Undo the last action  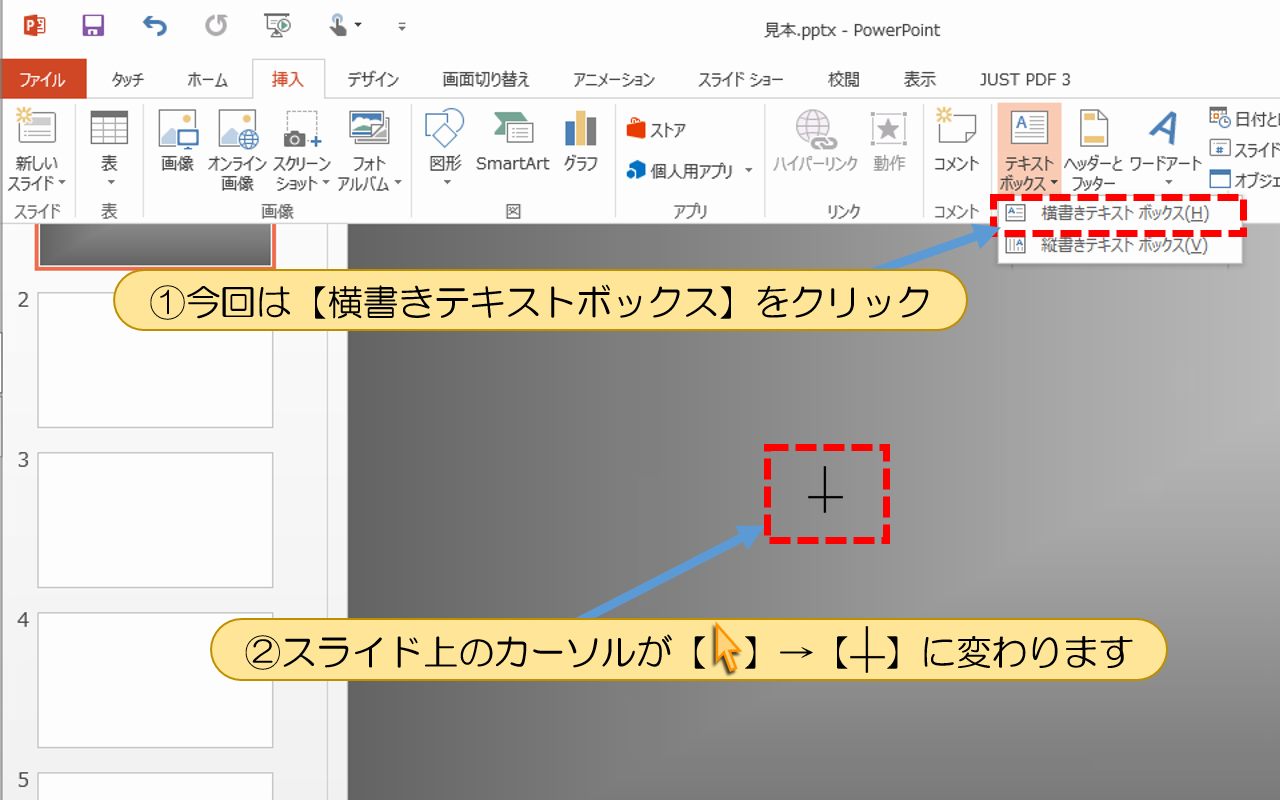(154, 25)
